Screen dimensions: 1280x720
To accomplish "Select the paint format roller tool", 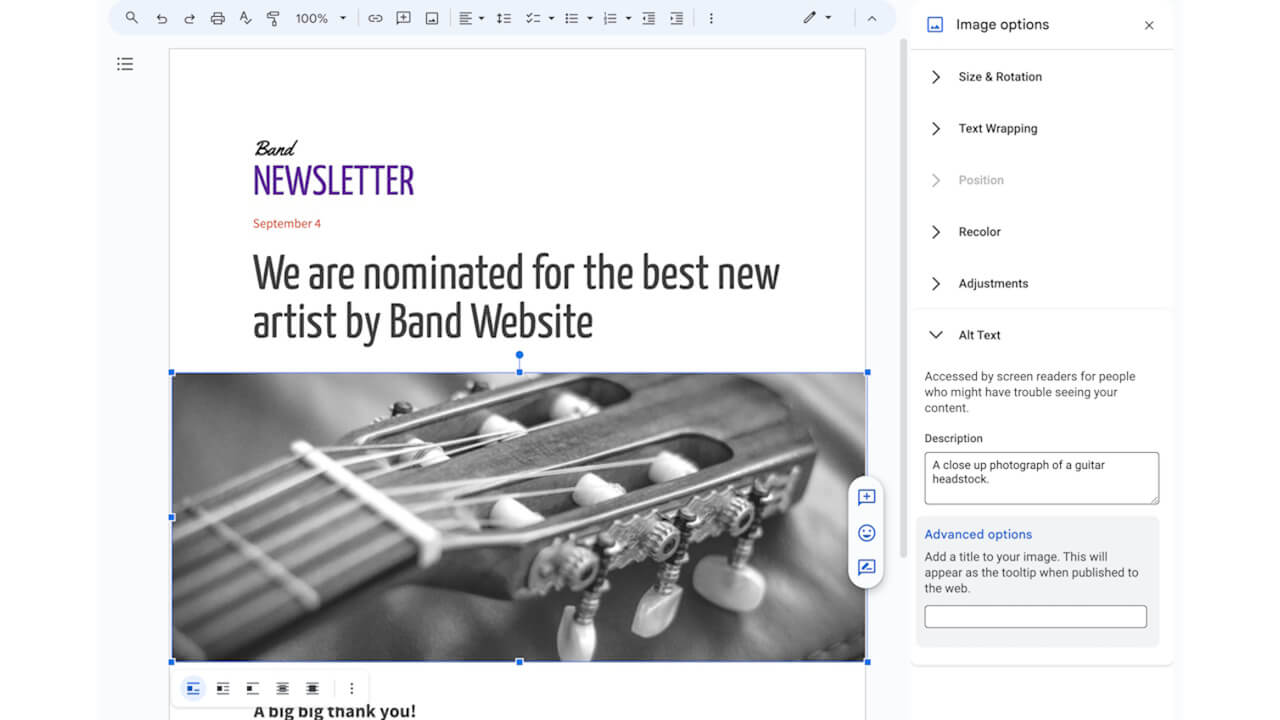I will [273, 18].
